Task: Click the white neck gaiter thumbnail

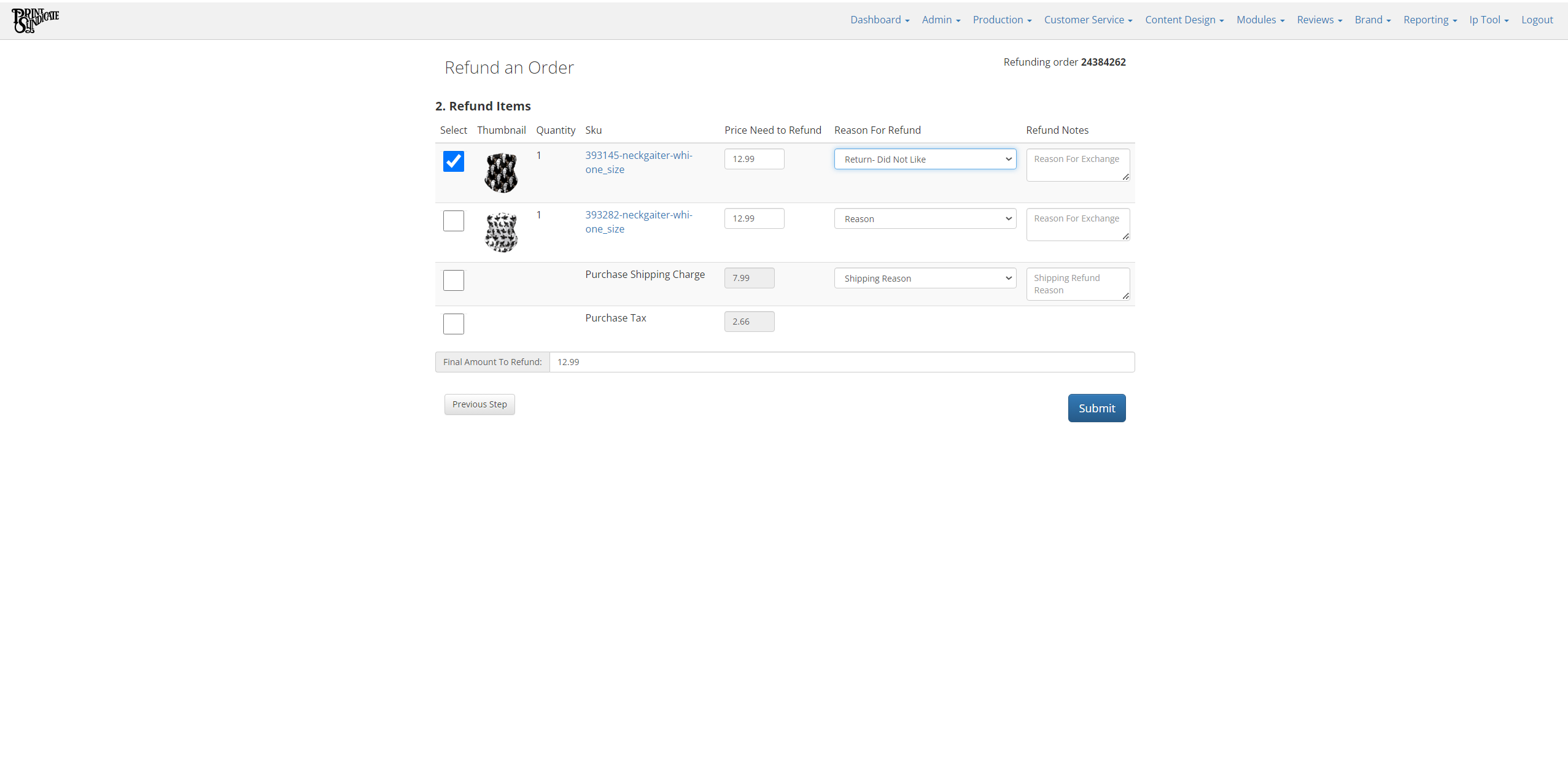Action: pyautogui.click(x=501, y=233)
